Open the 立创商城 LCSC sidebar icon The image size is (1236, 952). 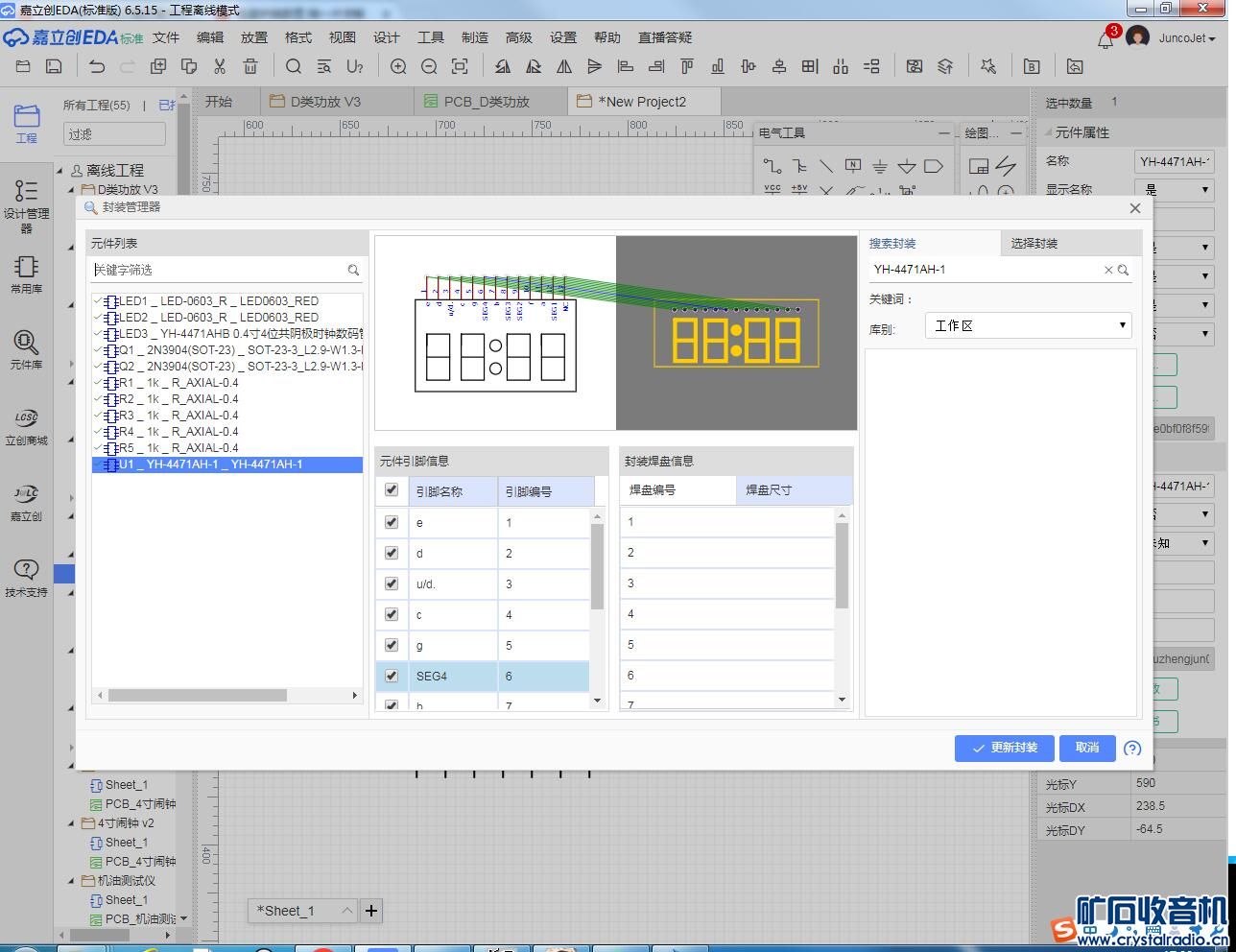26,426
